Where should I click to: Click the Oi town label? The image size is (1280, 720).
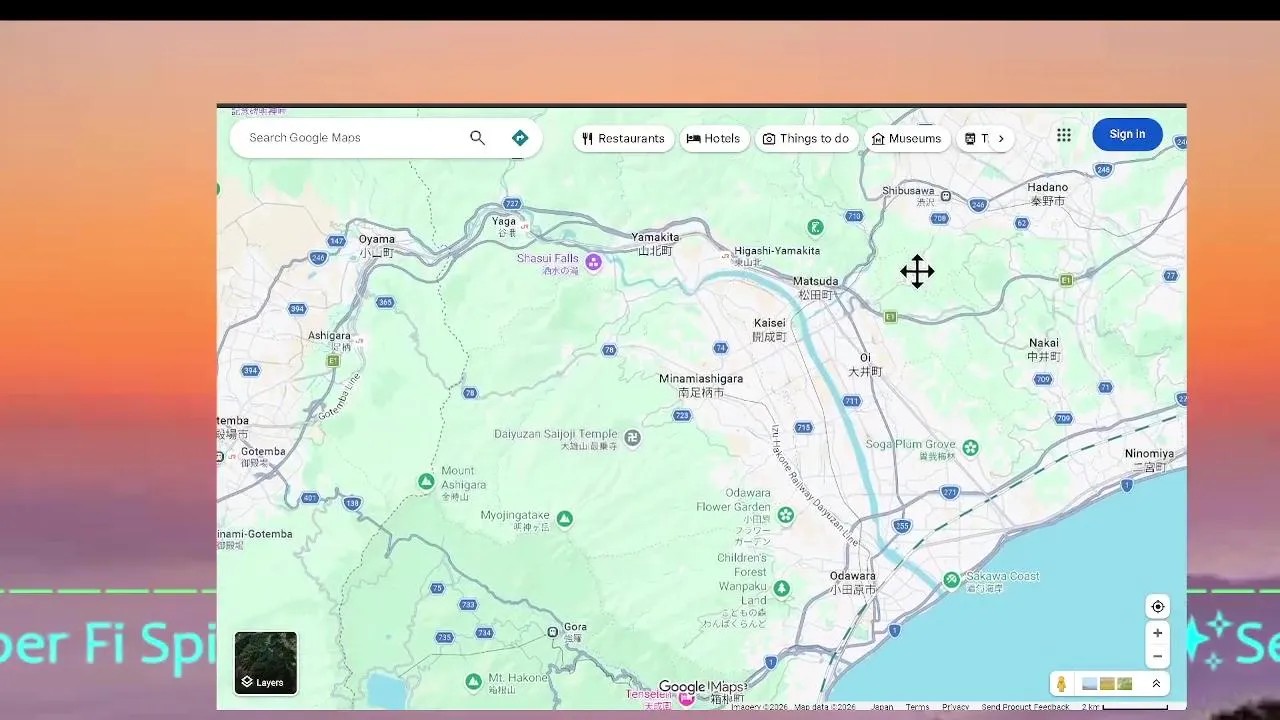pos(865,364)
